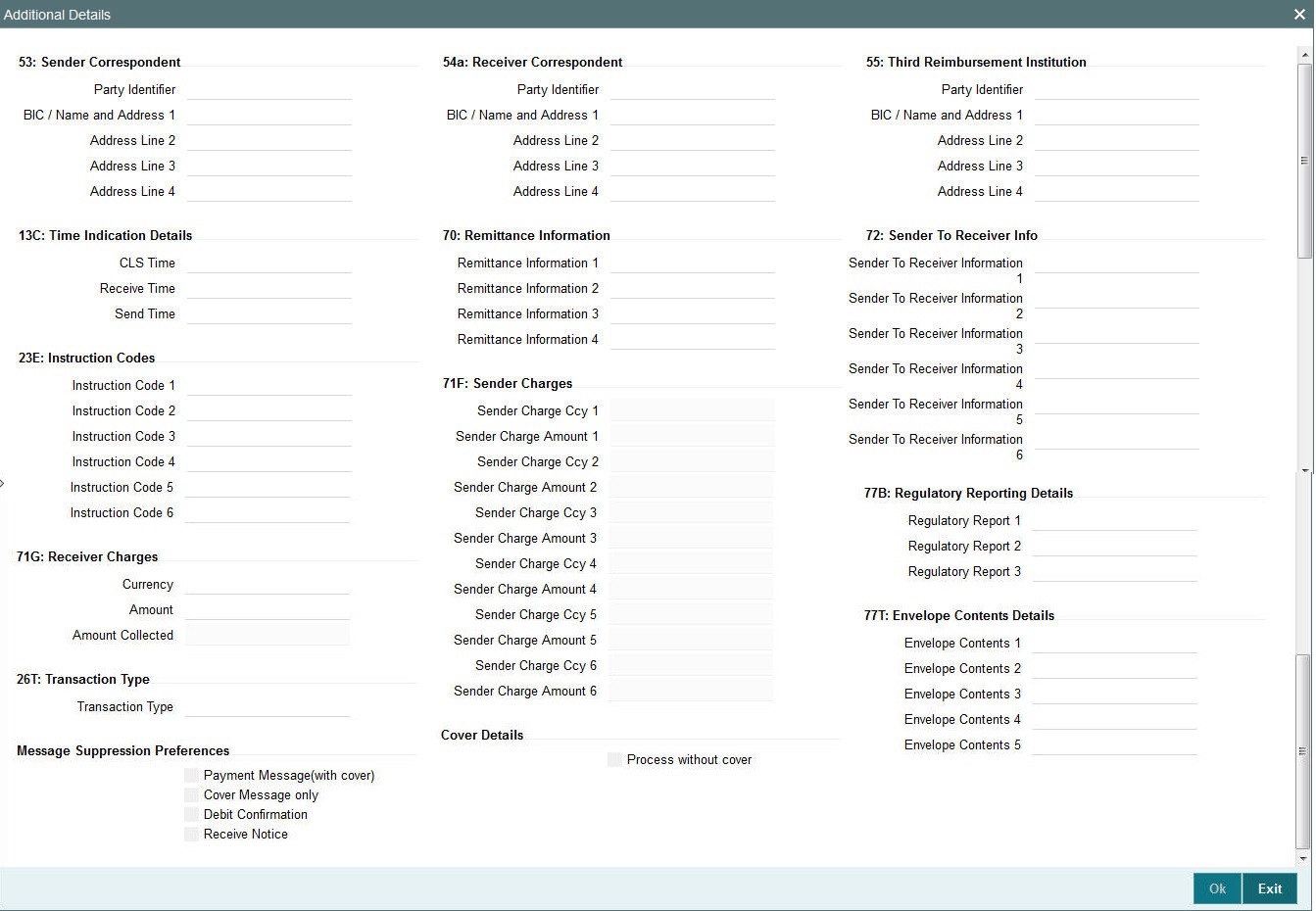The height and width of the screenshot is (911, 1316).
Task: Click Instruction Code 6 field
Action: click(268, 512)
